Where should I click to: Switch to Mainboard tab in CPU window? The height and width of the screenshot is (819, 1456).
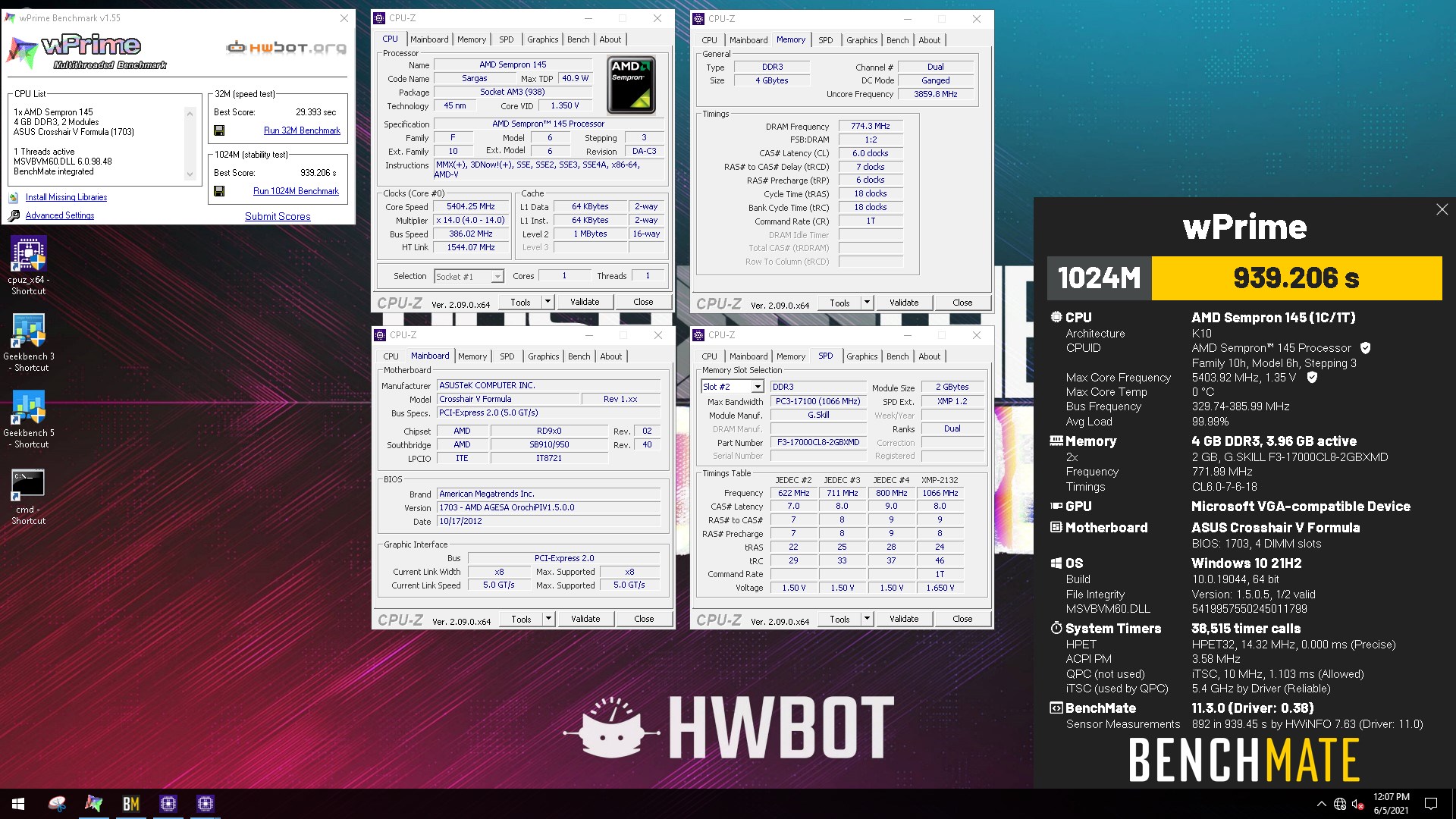pos(429,39)
